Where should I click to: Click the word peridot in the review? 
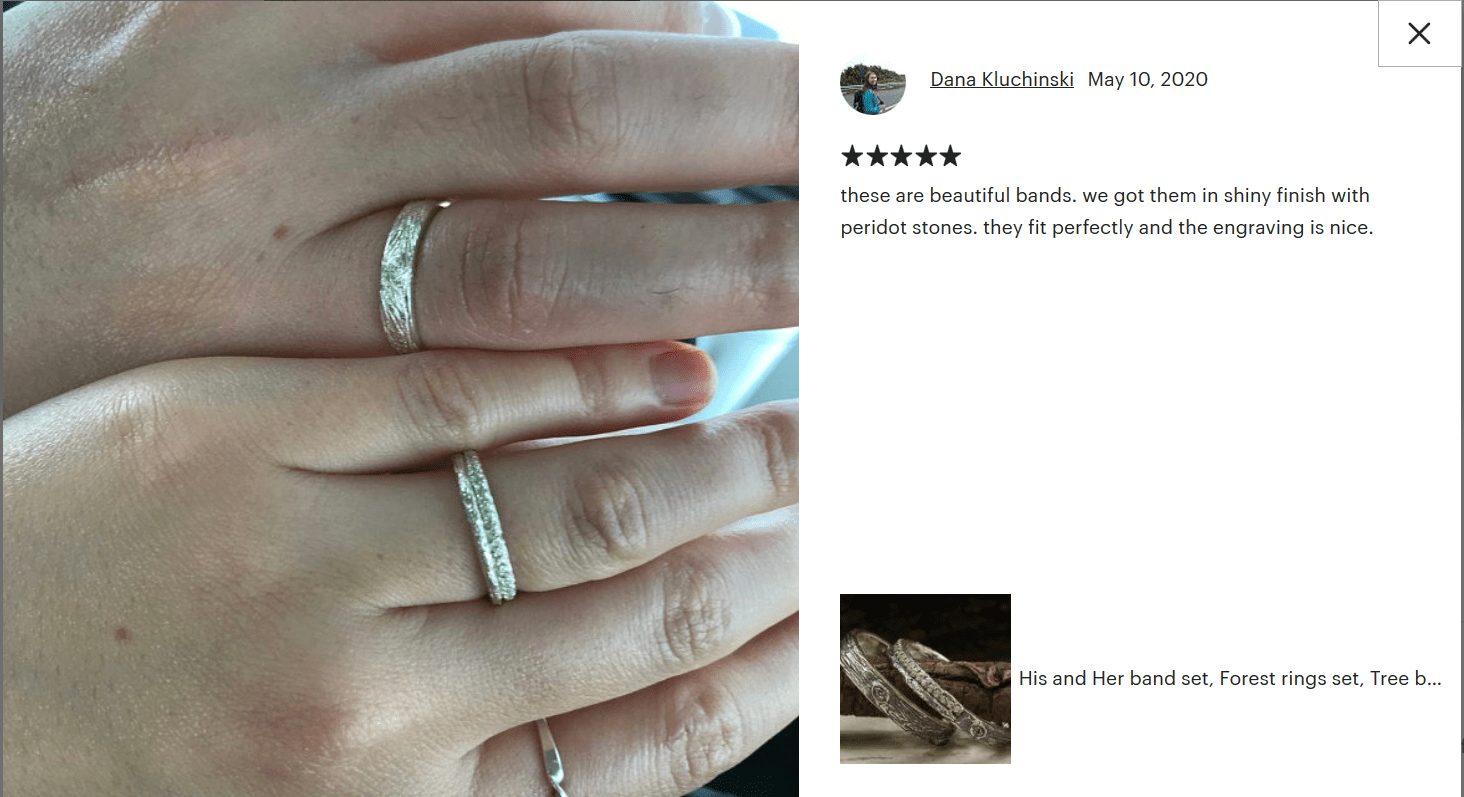pyautogui.click(x=873, y=228)
